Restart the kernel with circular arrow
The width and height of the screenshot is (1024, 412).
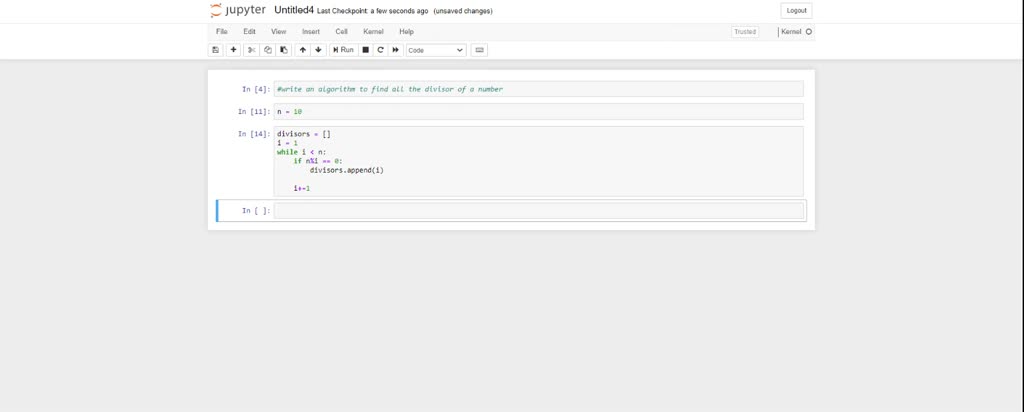pos(380,50)
